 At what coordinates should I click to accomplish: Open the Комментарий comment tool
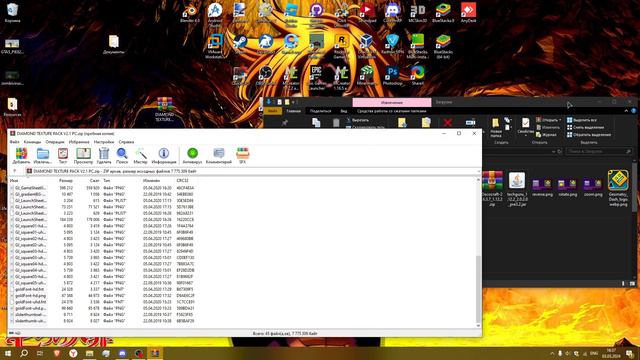pos(219,156)
